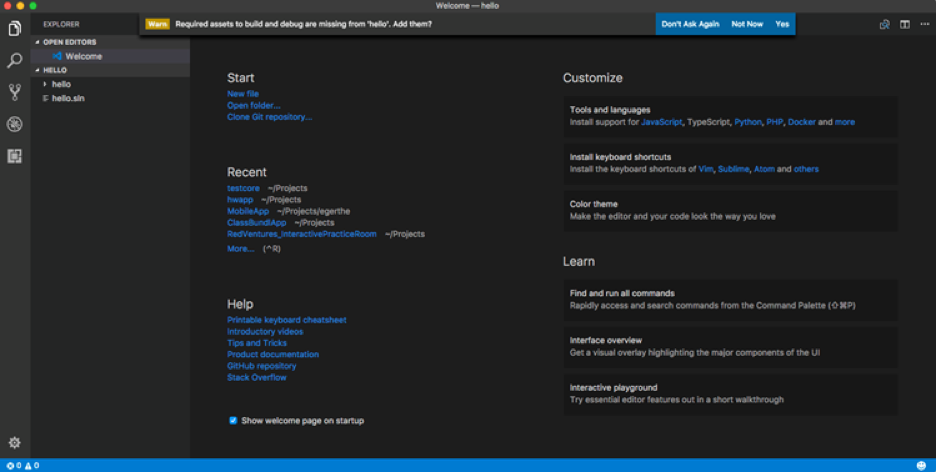Open recent project ClassBundlApp
Screen dimensions: 936x472
click(x=257, y=223)
